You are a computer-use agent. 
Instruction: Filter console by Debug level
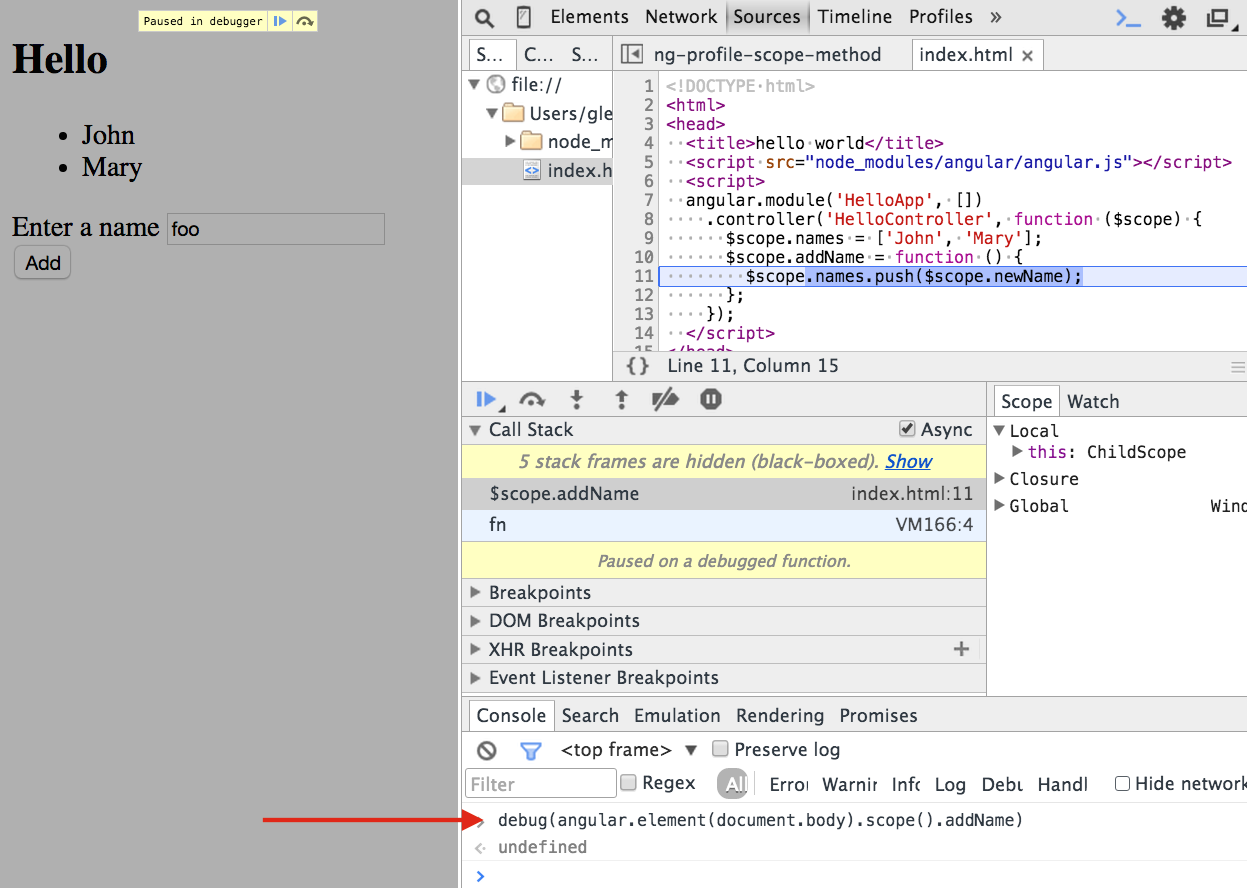coord(1002,785)
